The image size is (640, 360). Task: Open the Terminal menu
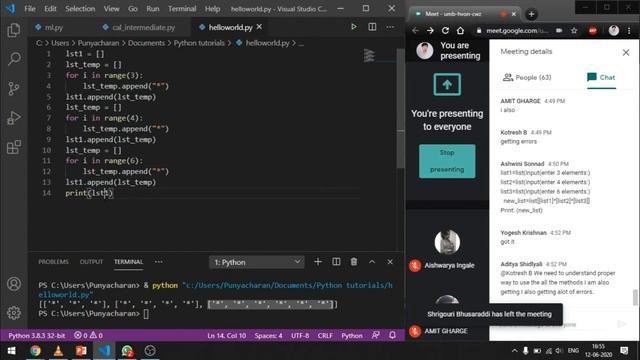point(182,9)
